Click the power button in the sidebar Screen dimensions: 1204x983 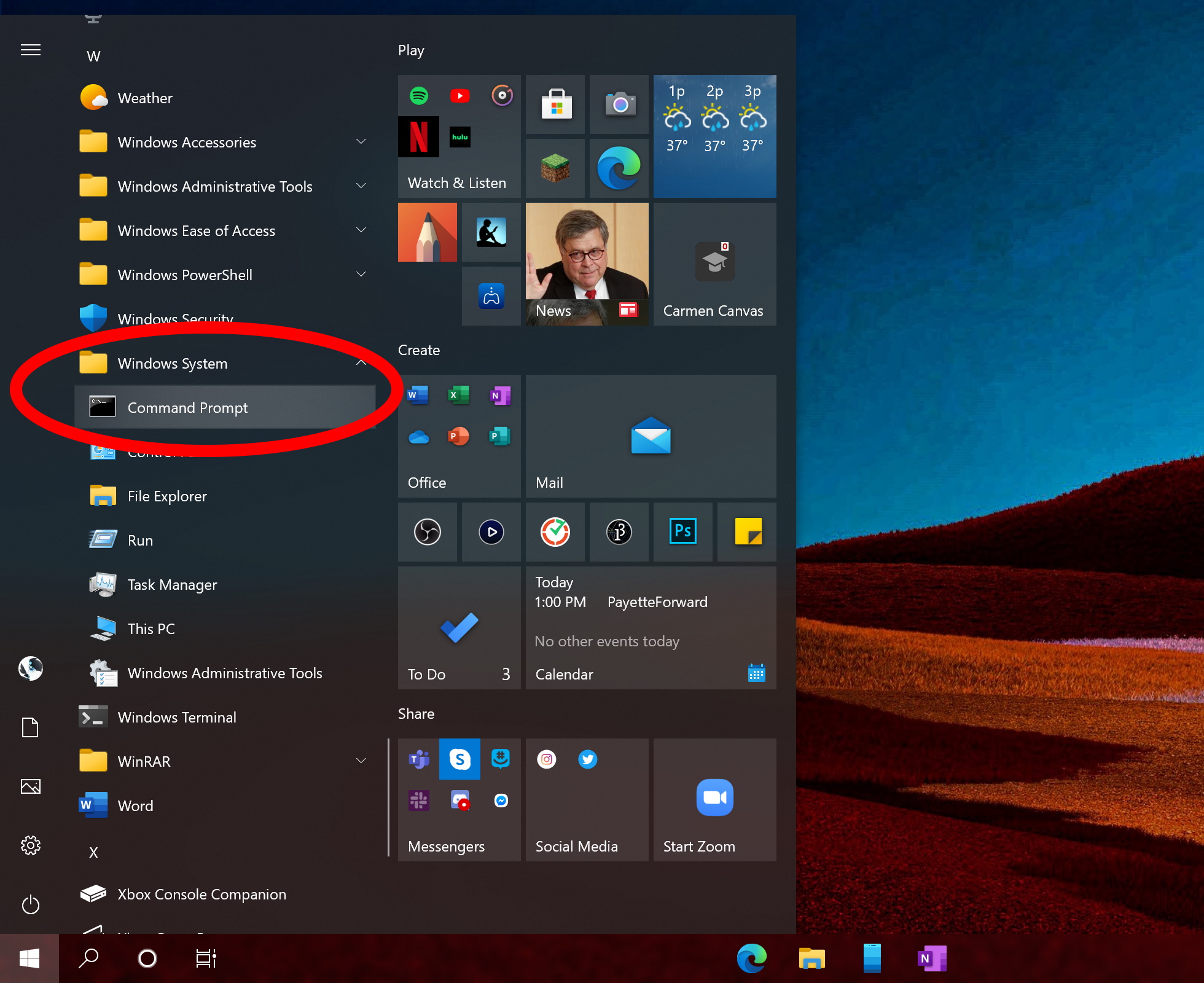coord(30,904)
